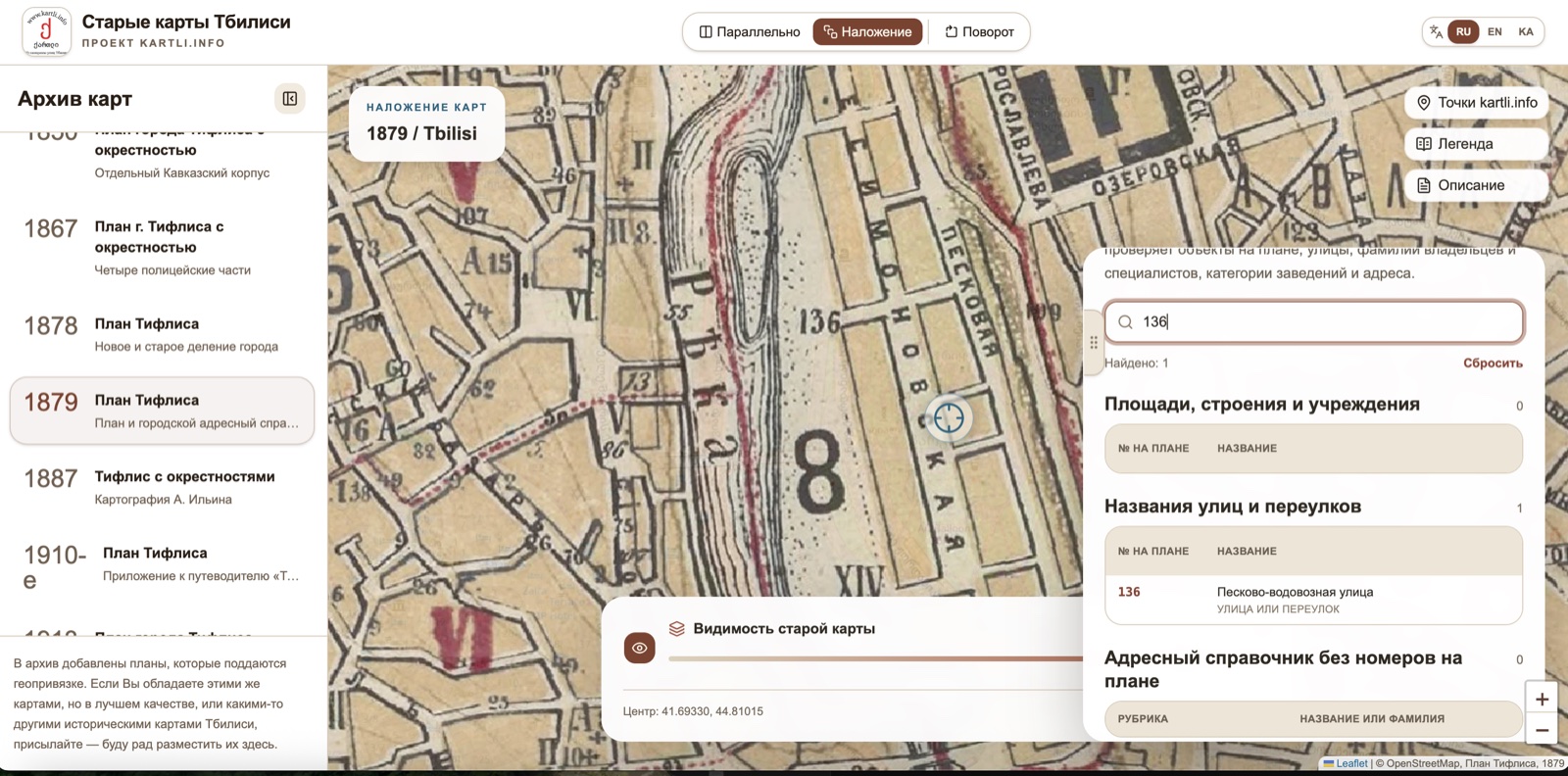Click the Центр coordinates readout

point(693,711)
